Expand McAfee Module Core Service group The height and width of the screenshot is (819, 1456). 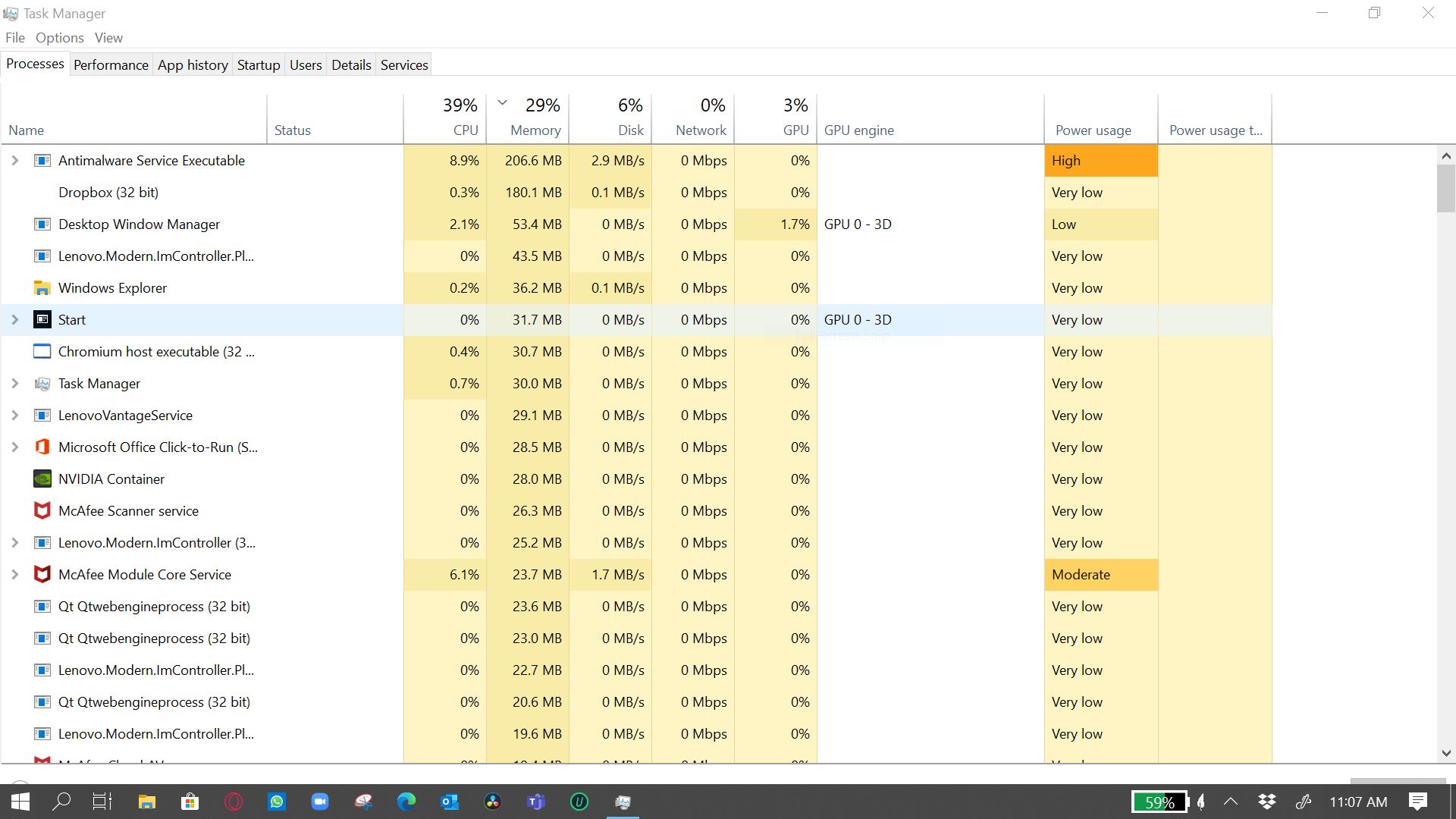[14, 575]
